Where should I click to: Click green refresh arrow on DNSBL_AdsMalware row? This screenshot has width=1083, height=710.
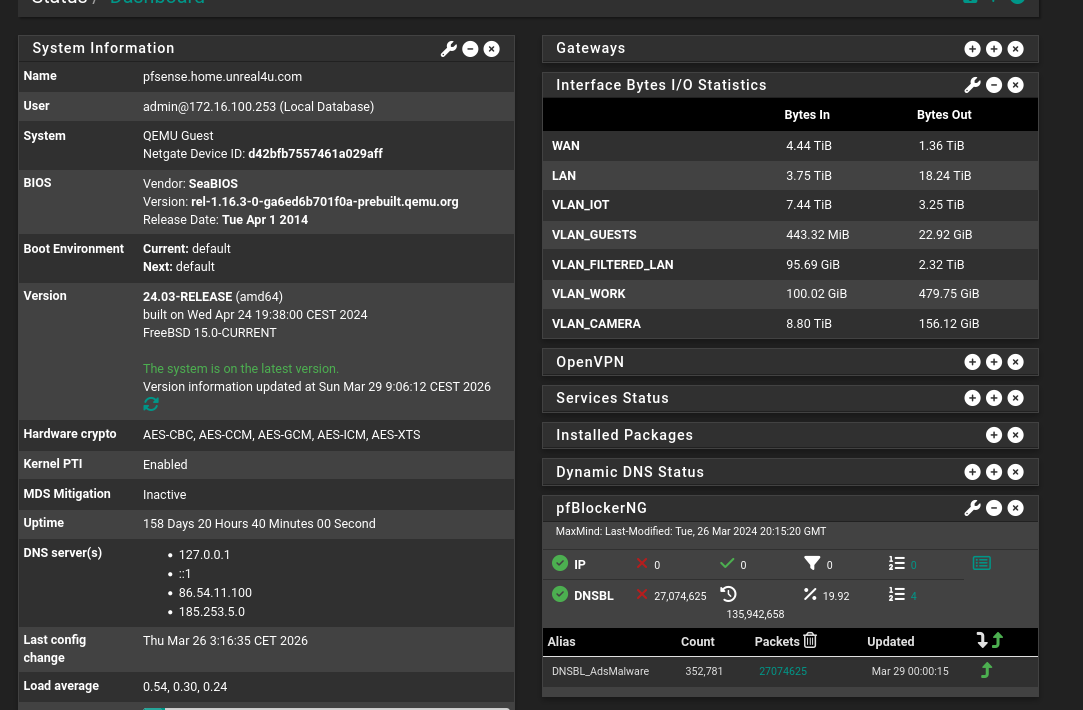click(986, 670)
